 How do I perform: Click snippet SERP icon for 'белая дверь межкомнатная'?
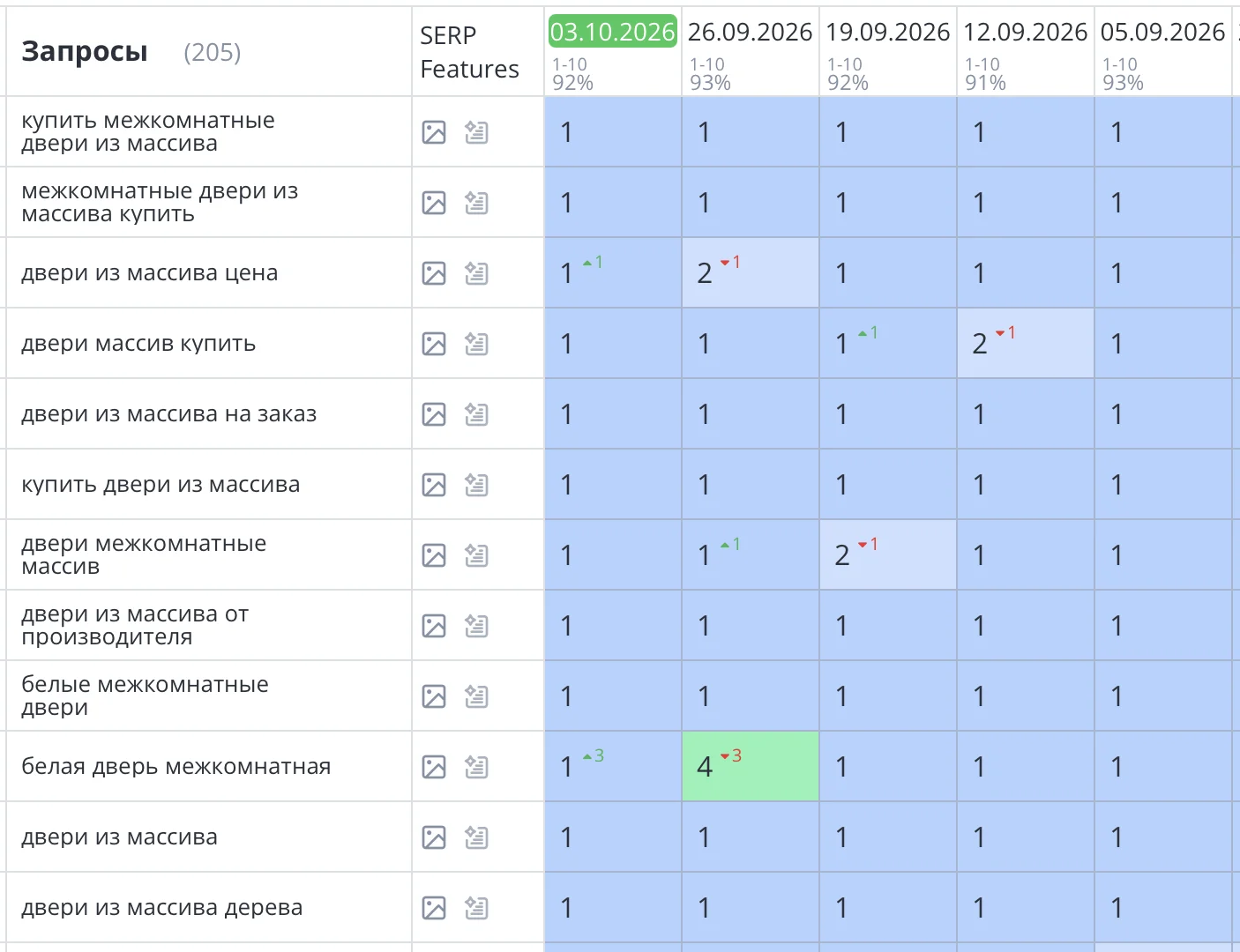tap(476, 767)
